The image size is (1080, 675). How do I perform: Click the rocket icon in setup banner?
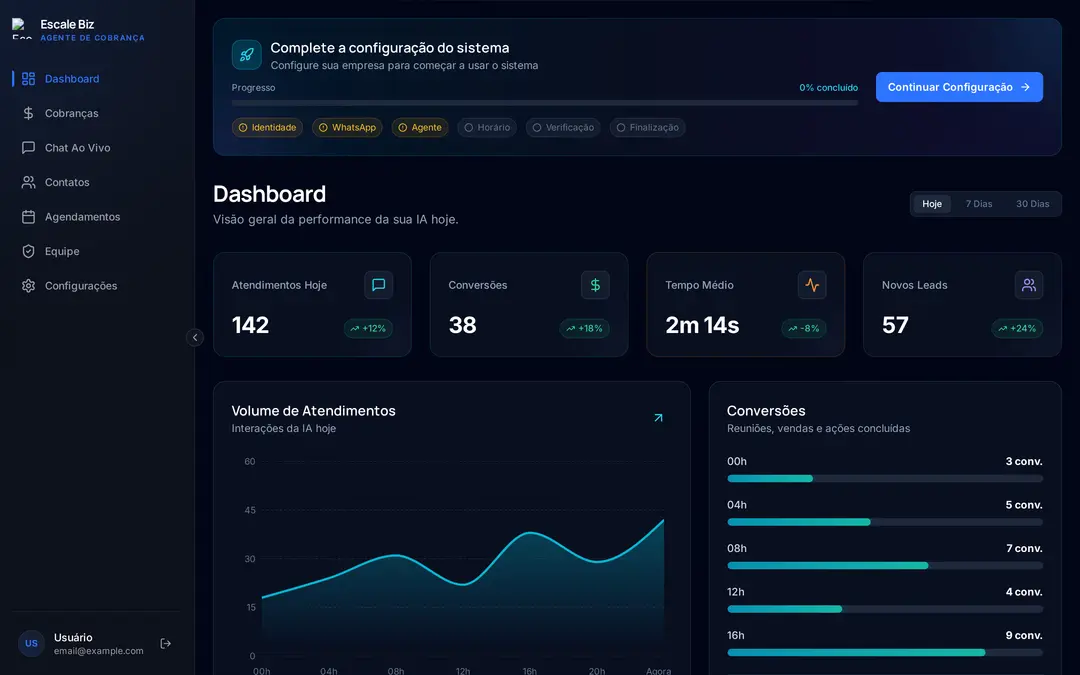[247, 55]
